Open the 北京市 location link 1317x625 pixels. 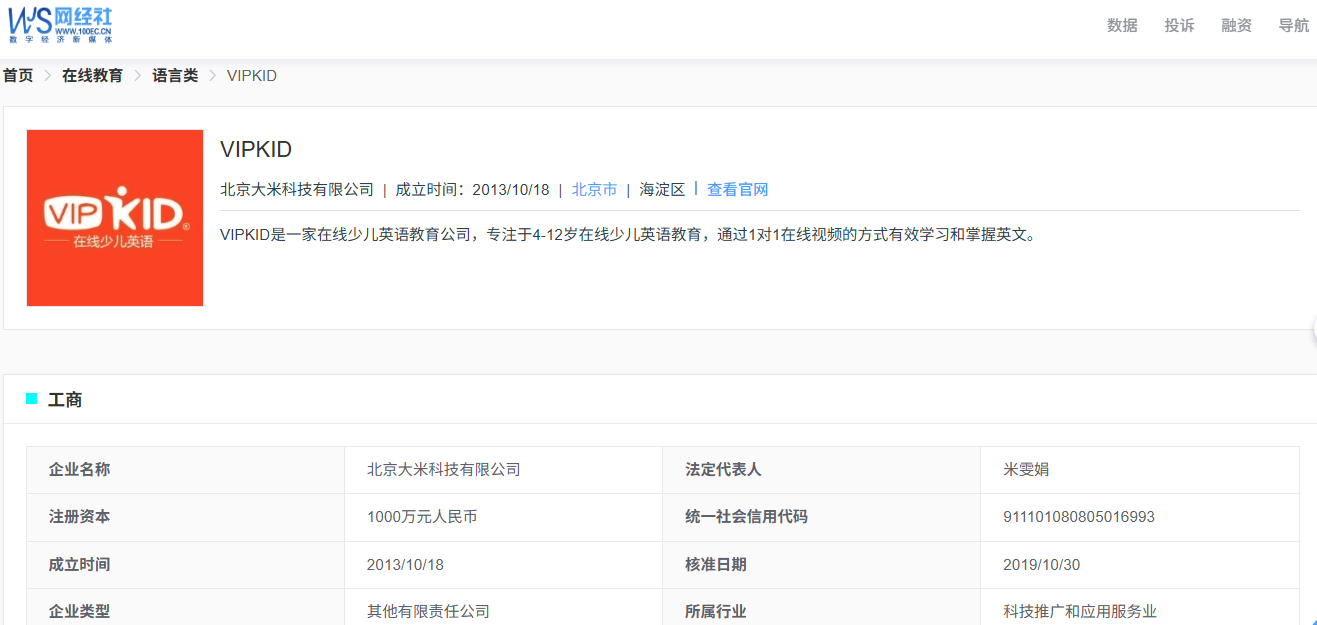coord(594,190)
